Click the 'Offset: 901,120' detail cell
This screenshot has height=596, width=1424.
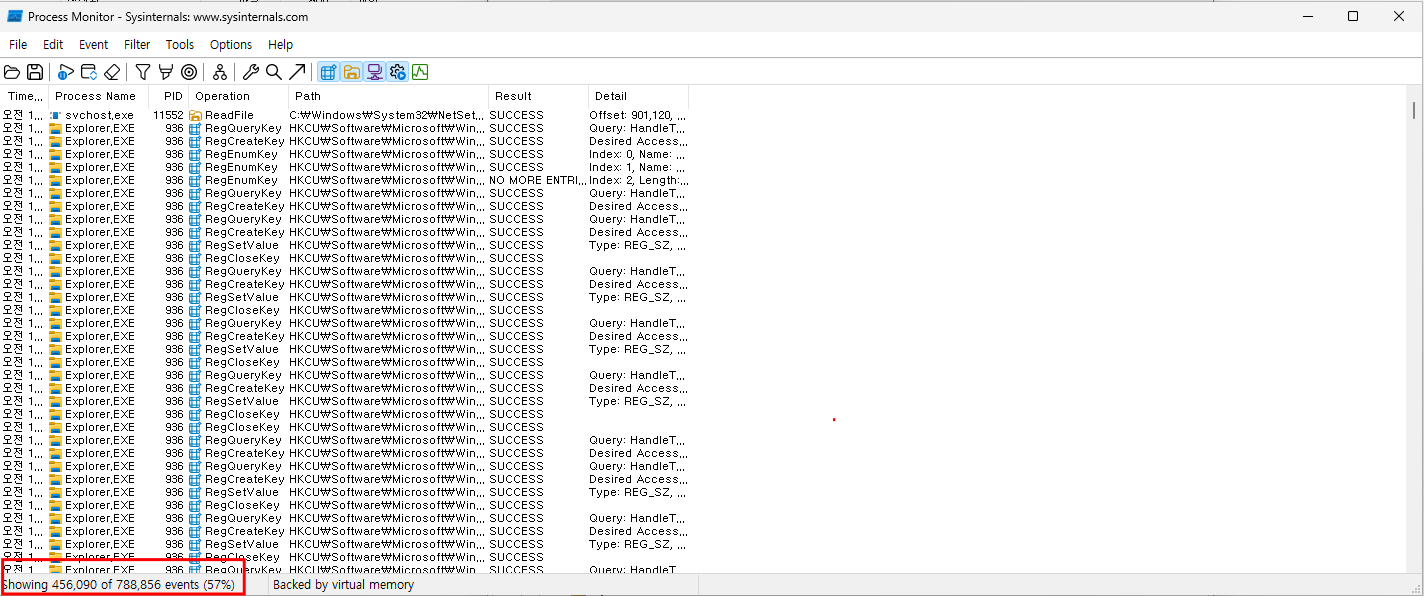click(638, 115)
